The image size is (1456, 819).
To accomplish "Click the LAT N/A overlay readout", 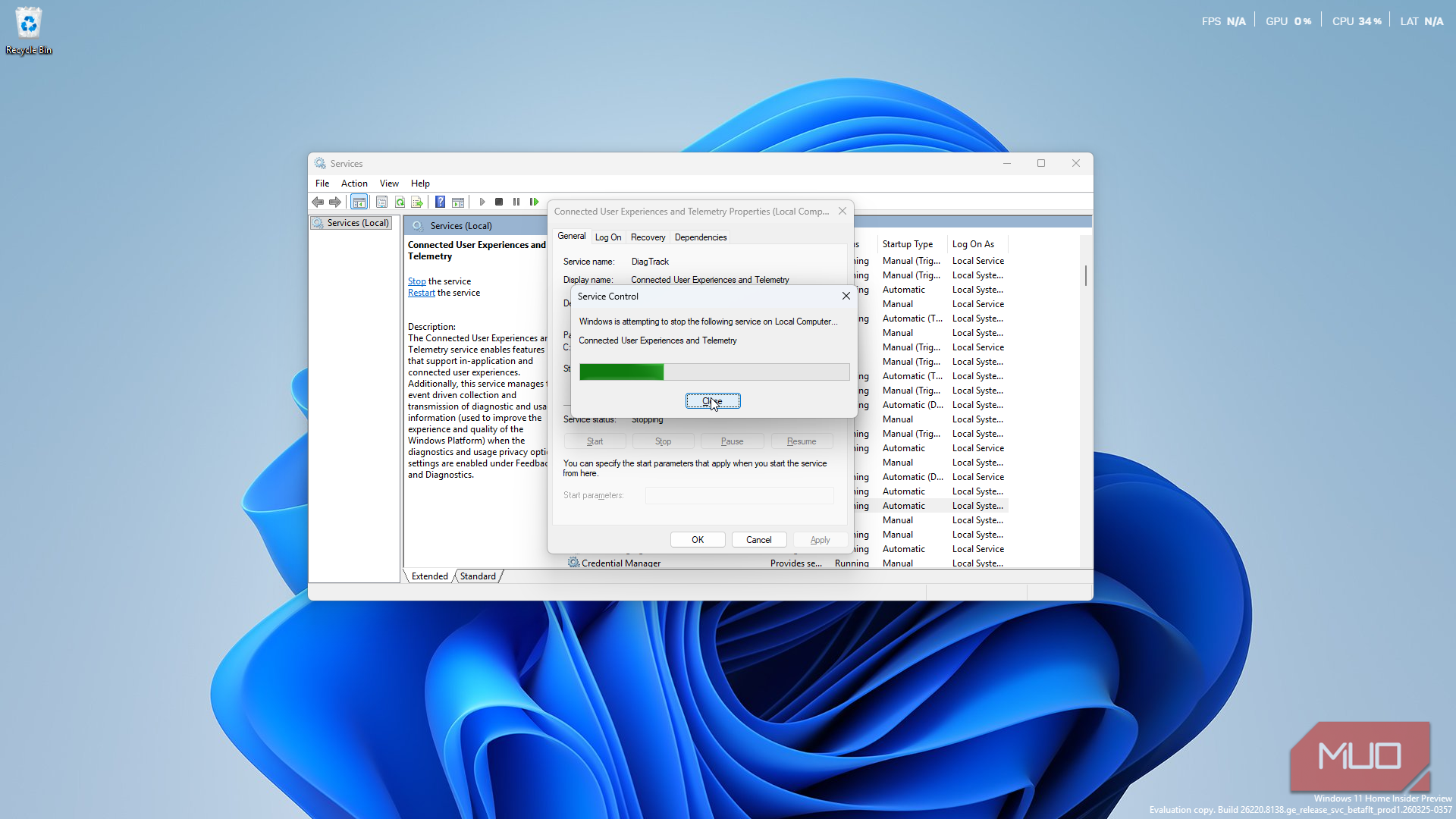I will [1422, 21].
